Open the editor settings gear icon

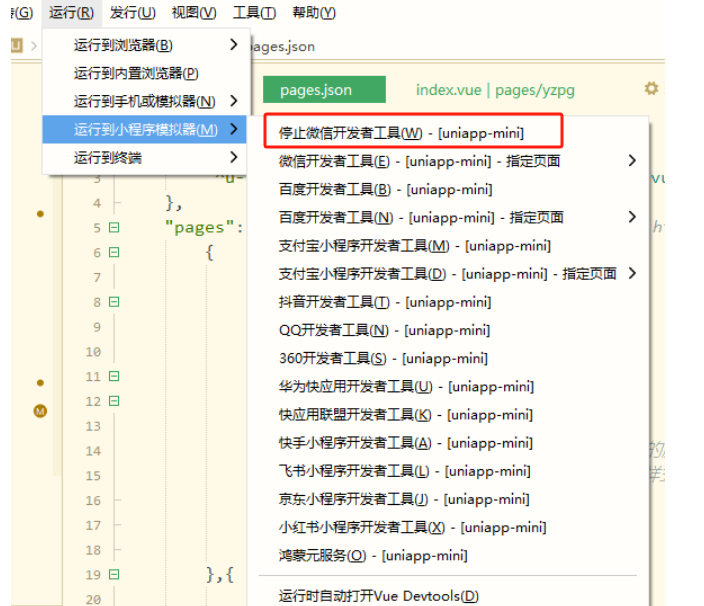pos(651,88)
